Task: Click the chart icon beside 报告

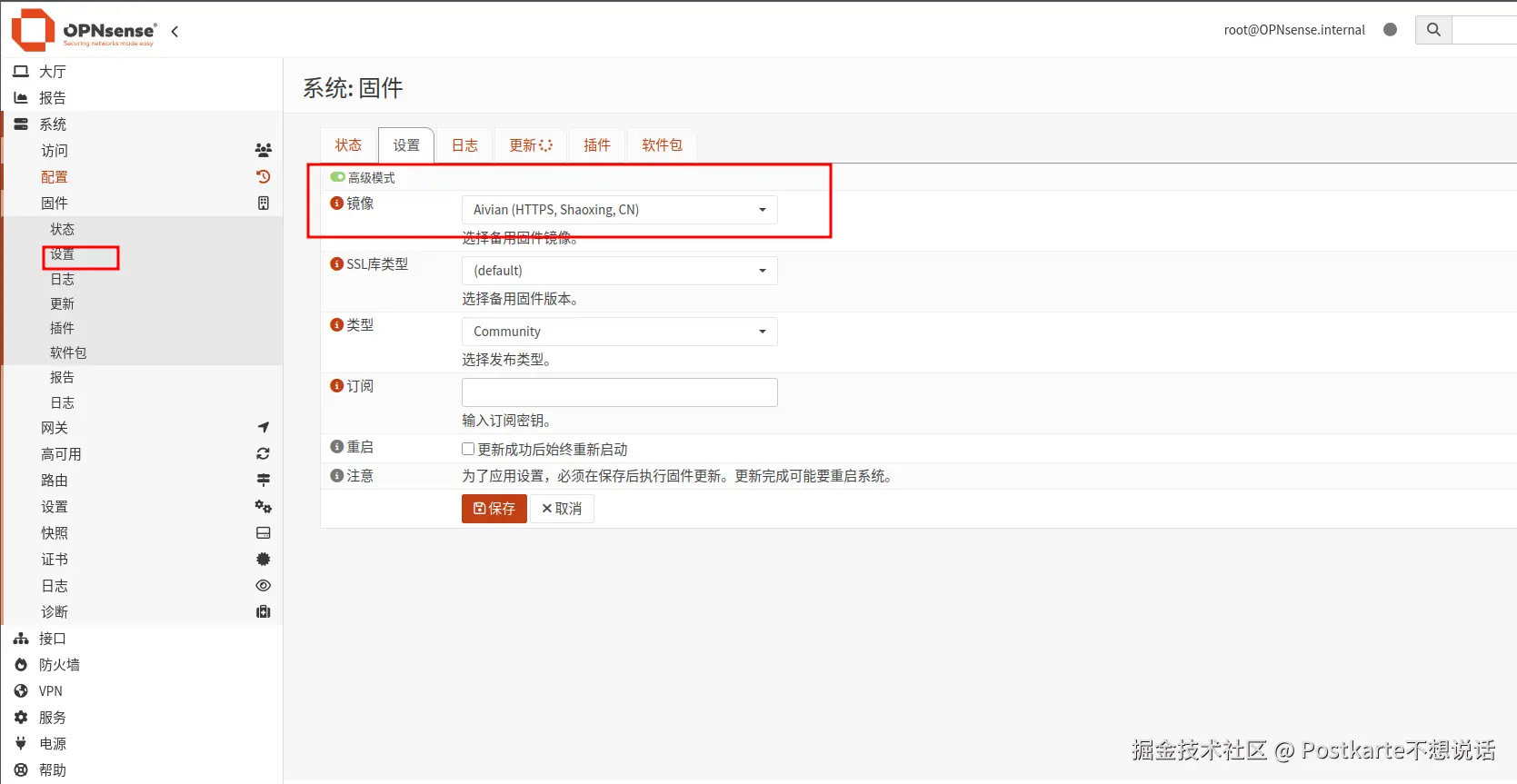Action: click(x=21, y=97)
